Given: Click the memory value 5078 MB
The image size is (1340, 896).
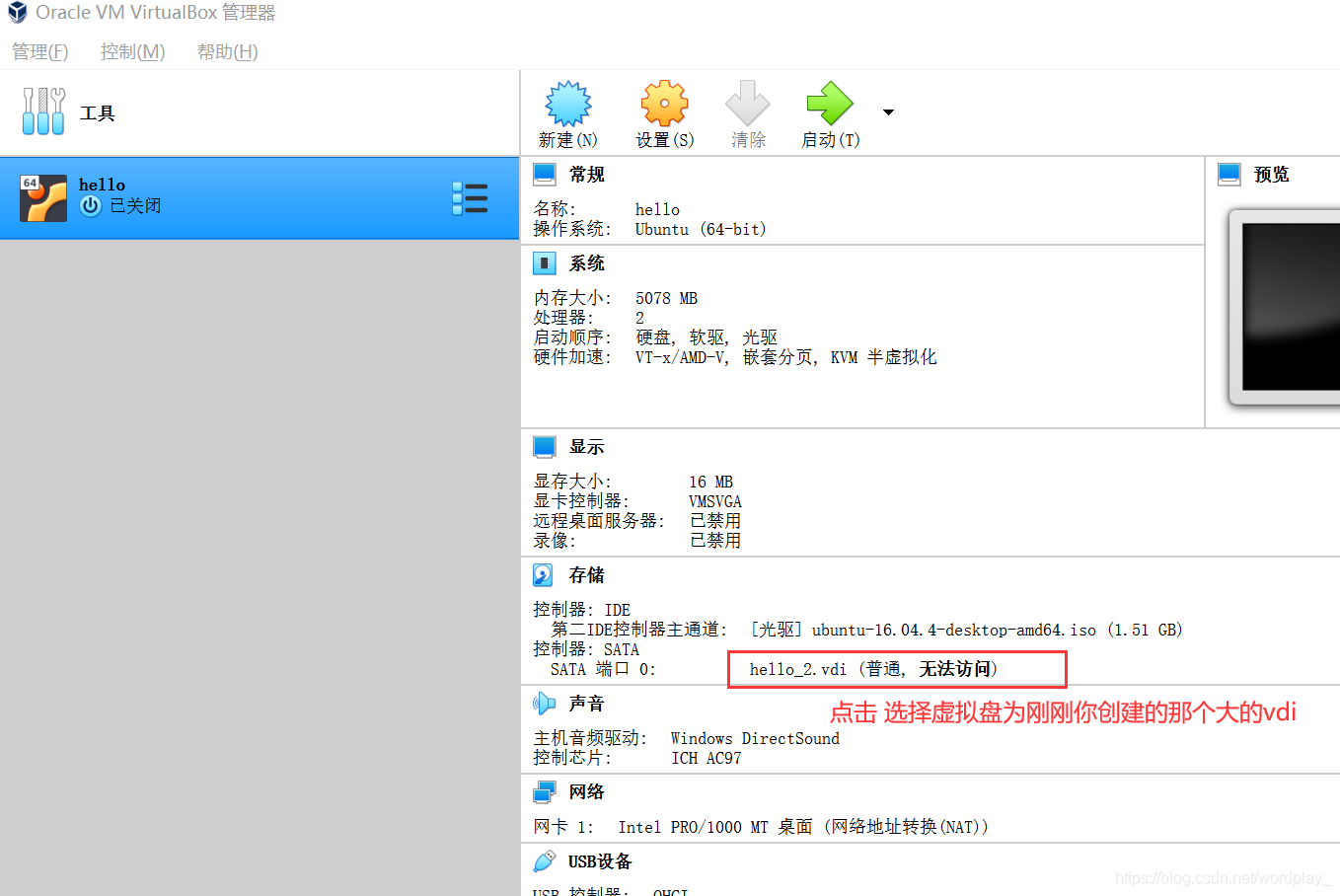Looking at the screenshot, I should pos(666,298).
